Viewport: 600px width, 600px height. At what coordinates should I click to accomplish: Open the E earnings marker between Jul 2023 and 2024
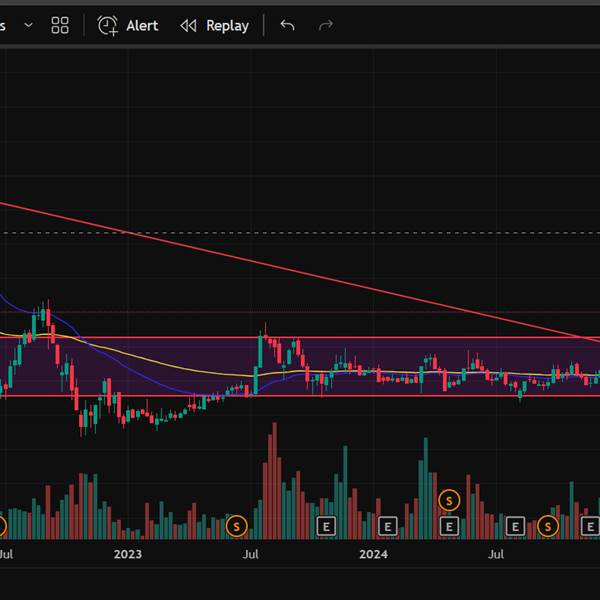point(326,527)
